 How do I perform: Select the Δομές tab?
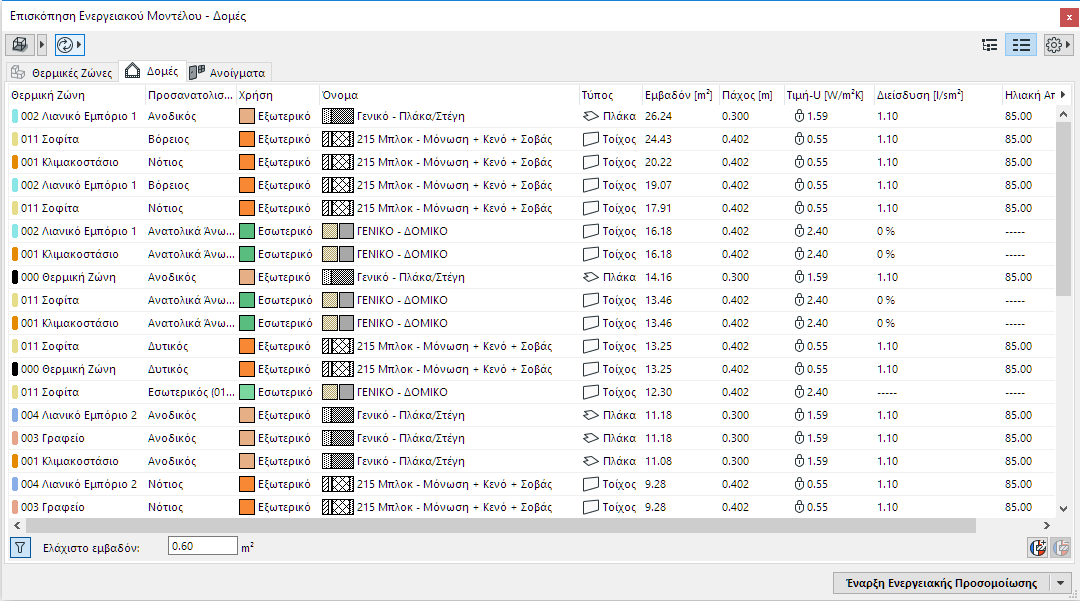[x=153, y=71]
